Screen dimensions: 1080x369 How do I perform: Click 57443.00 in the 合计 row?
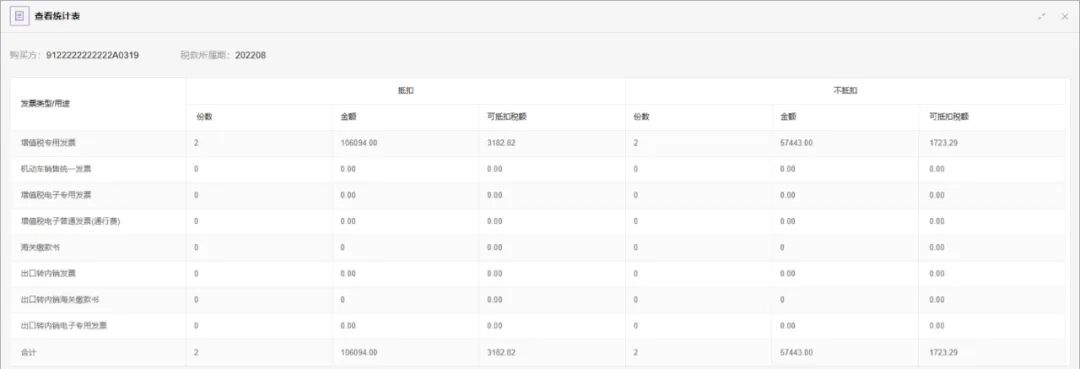797,352
